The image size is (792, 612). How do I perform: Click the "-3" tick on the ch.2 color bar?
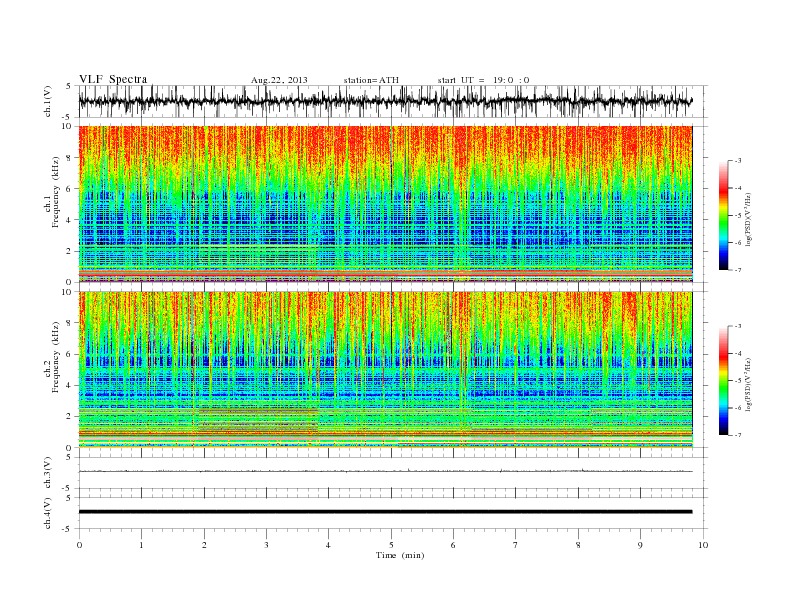click(738, 326)
